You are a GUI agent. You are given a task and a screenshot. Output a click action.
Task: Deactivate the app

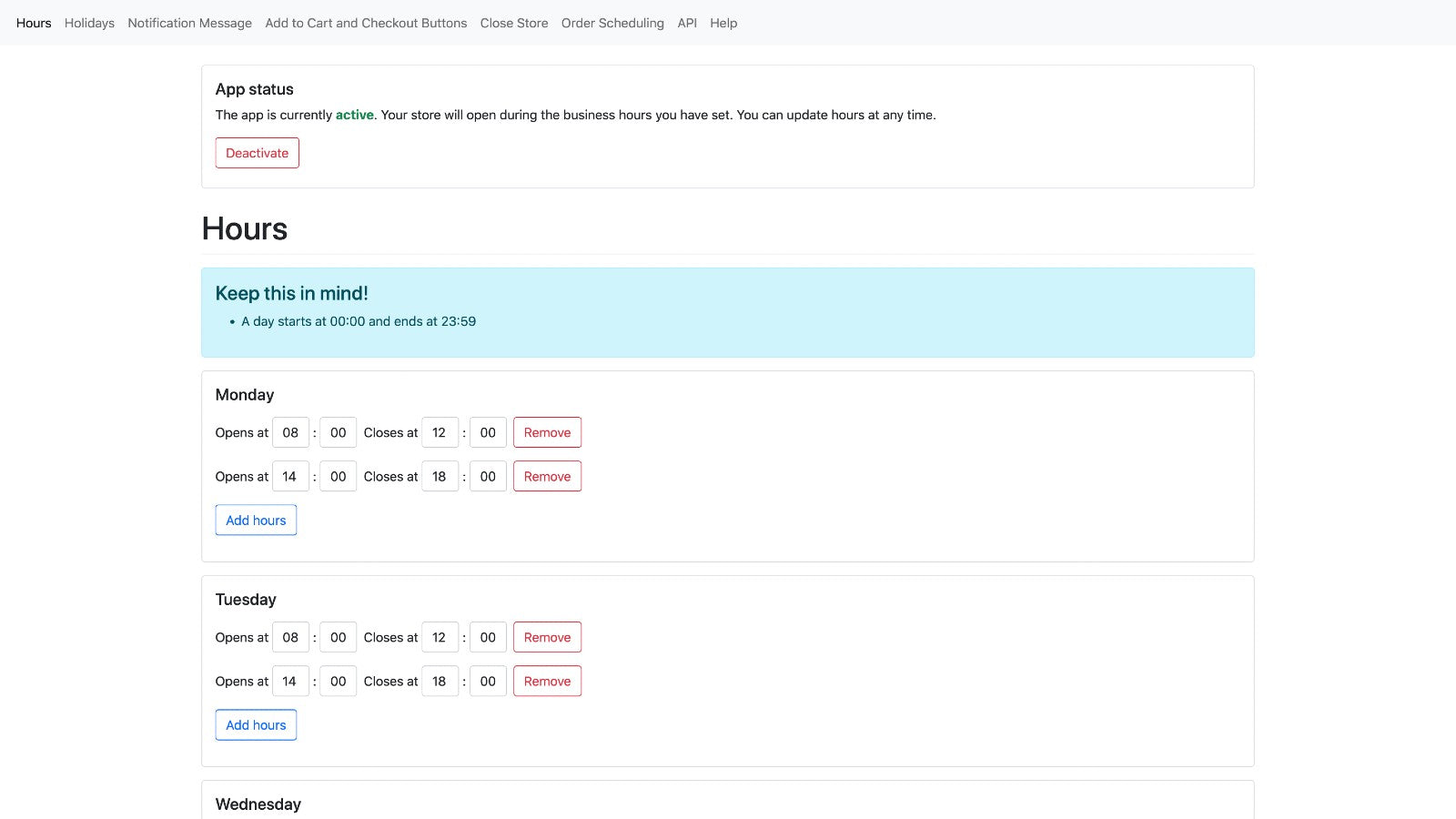[x=257, y=153]
